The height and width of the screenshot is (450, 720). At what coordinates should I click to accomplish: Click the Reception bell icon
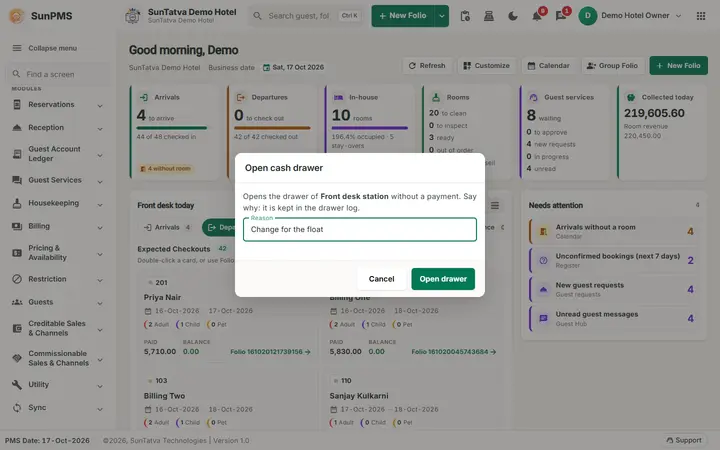17,128
